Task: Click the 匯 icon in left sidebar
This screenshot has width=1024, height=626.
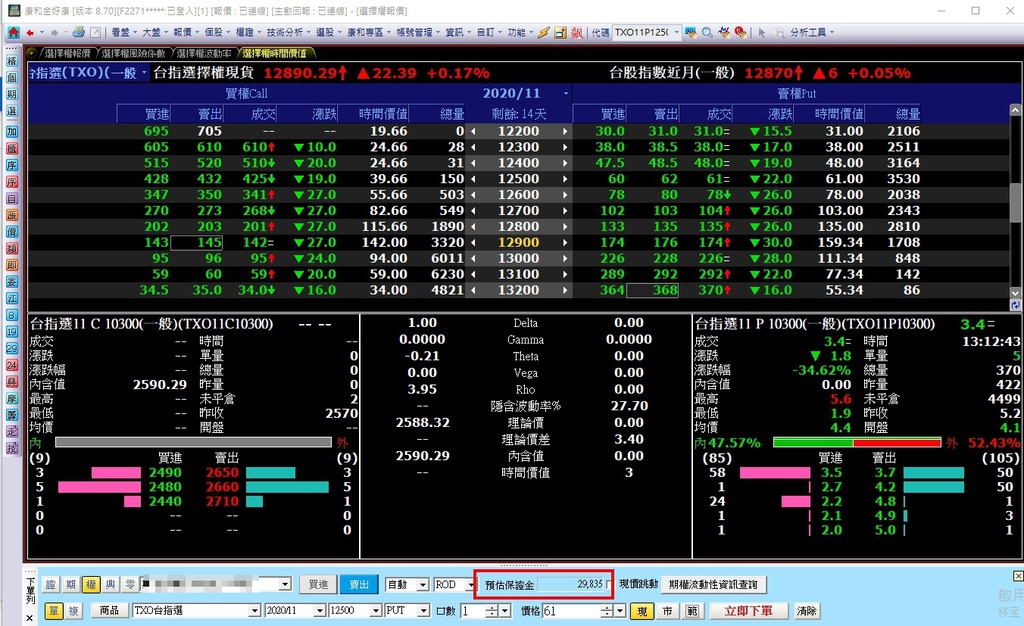Action: [x=12, y=298]
